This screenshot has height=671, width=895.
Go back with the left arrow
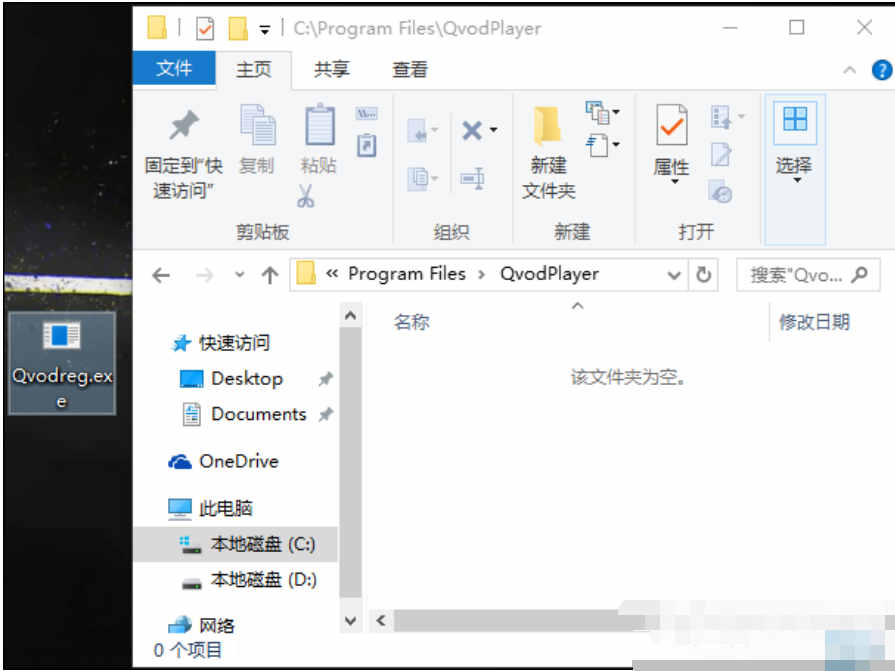pos(161,276)
